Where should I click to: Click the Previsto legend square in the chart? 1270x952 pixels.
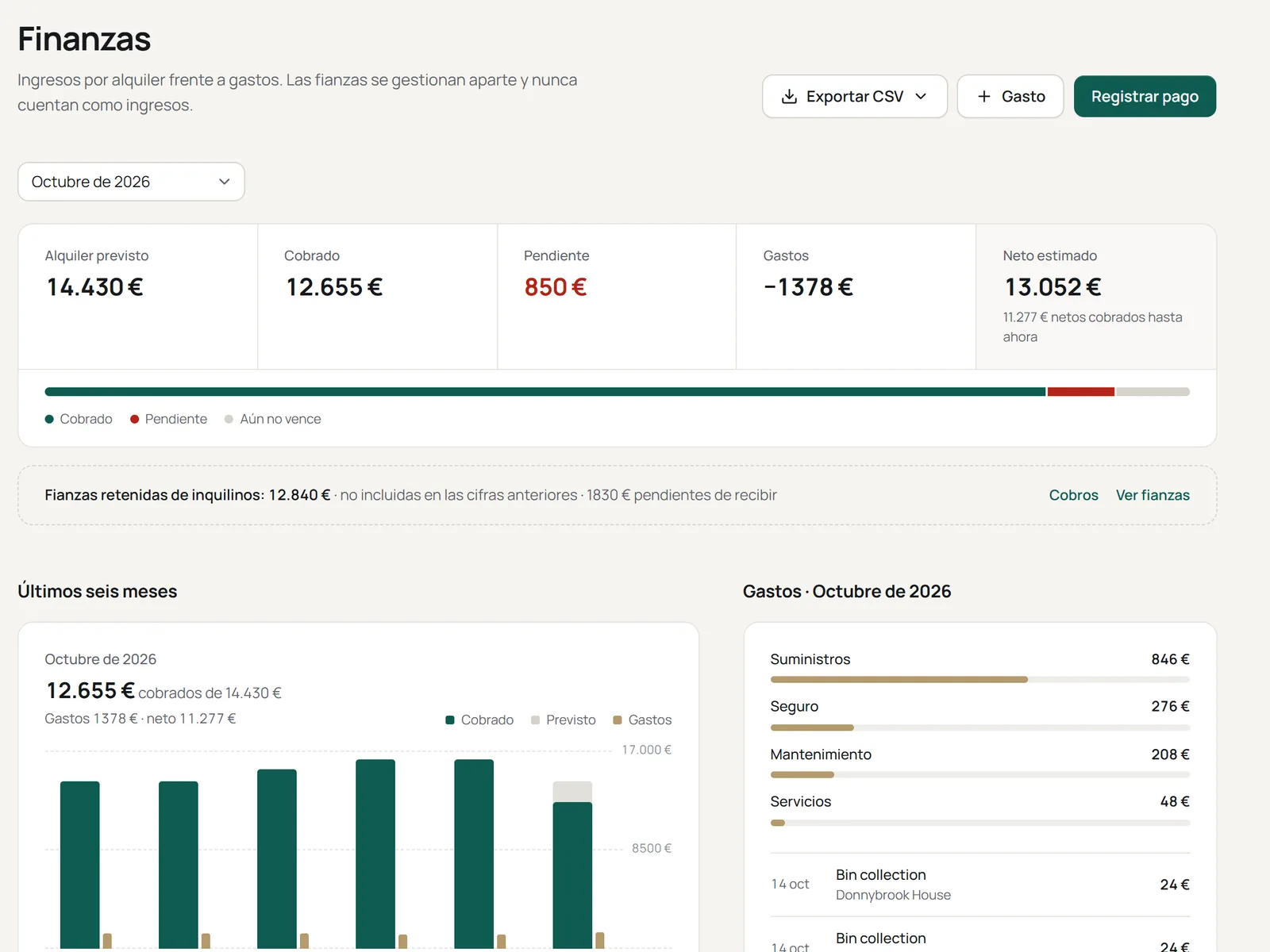pos(535,720)
